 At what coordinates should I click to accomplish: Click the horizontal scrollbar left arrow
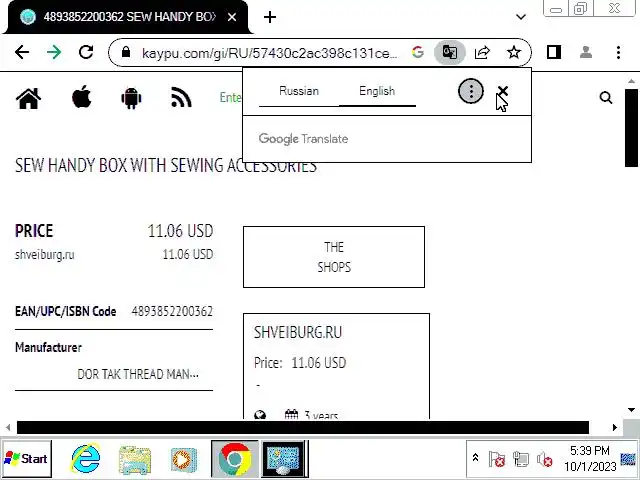8,427
